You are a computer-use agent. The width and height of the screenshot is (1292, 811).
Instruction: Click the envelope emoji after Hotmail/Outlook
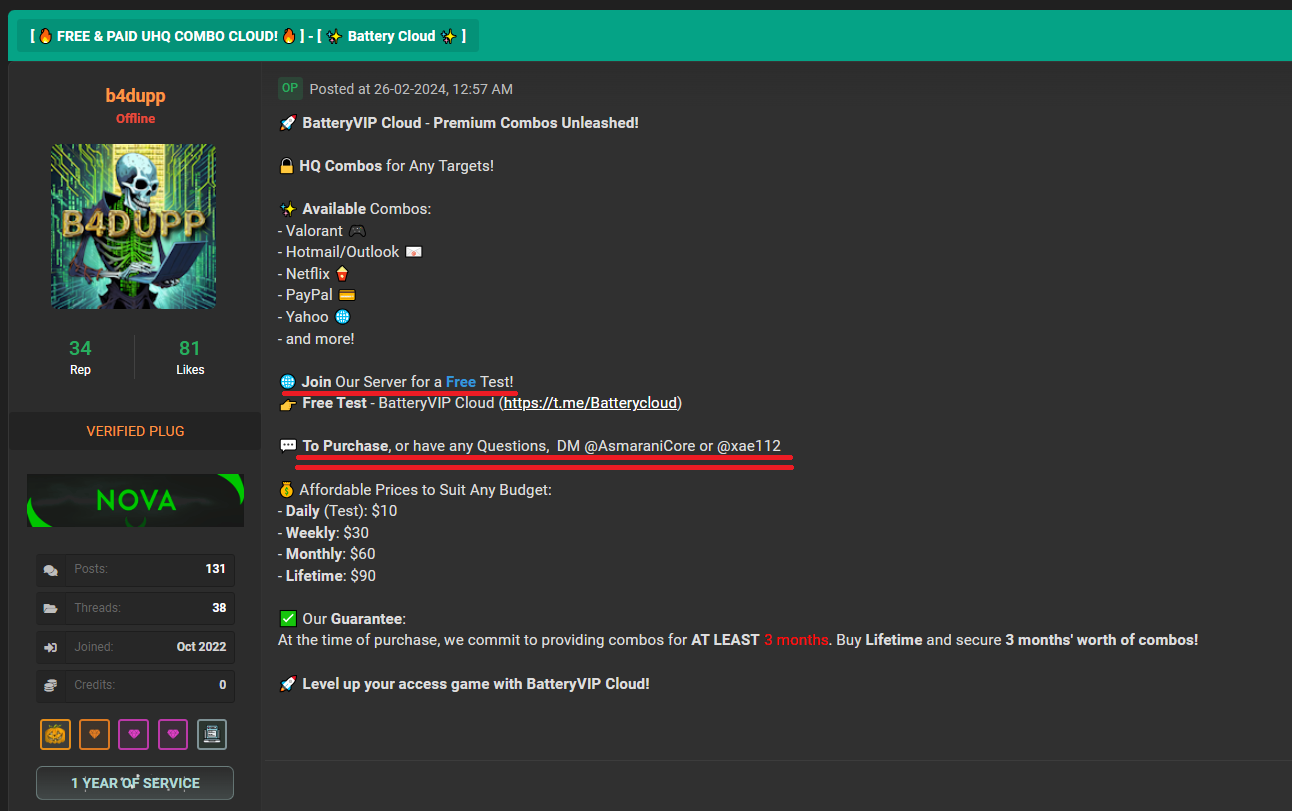pyautogui.click(x=414, y=252)
